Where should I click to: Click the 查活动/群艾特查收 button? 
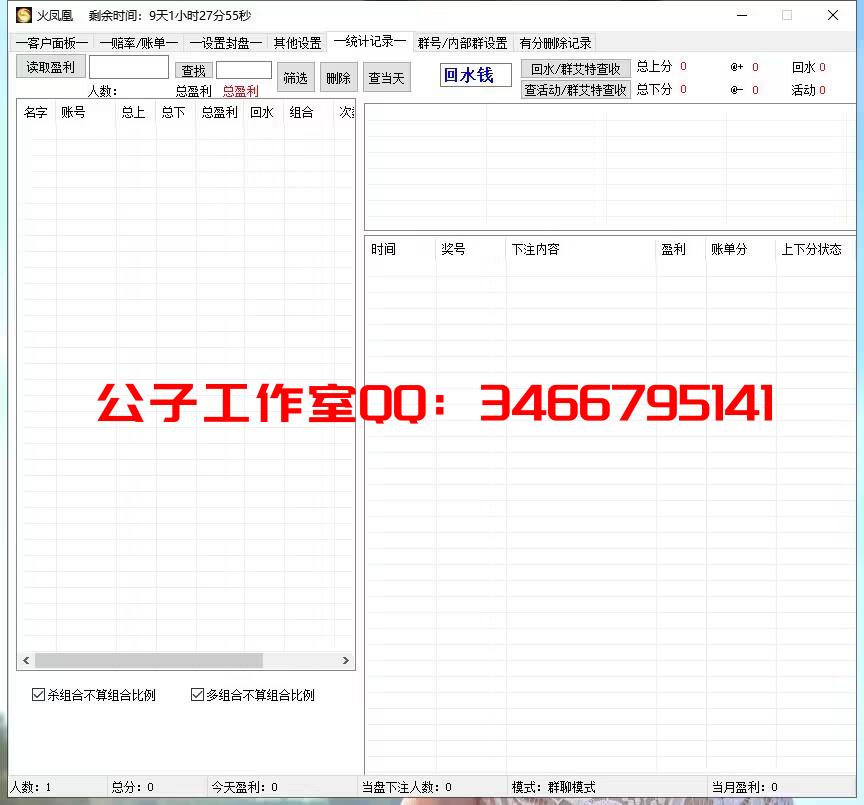pos(576,90)
